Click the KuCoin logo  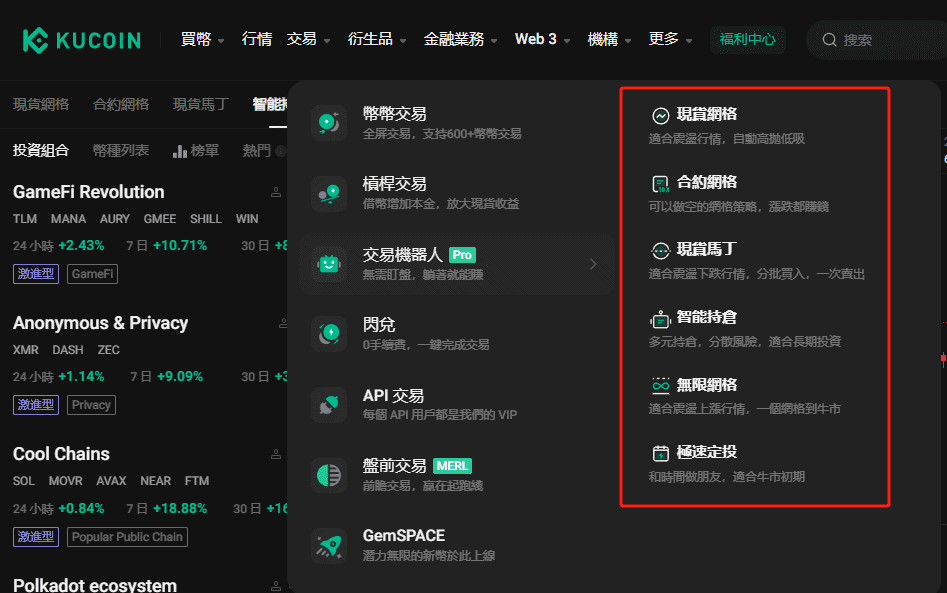(82, 40)
